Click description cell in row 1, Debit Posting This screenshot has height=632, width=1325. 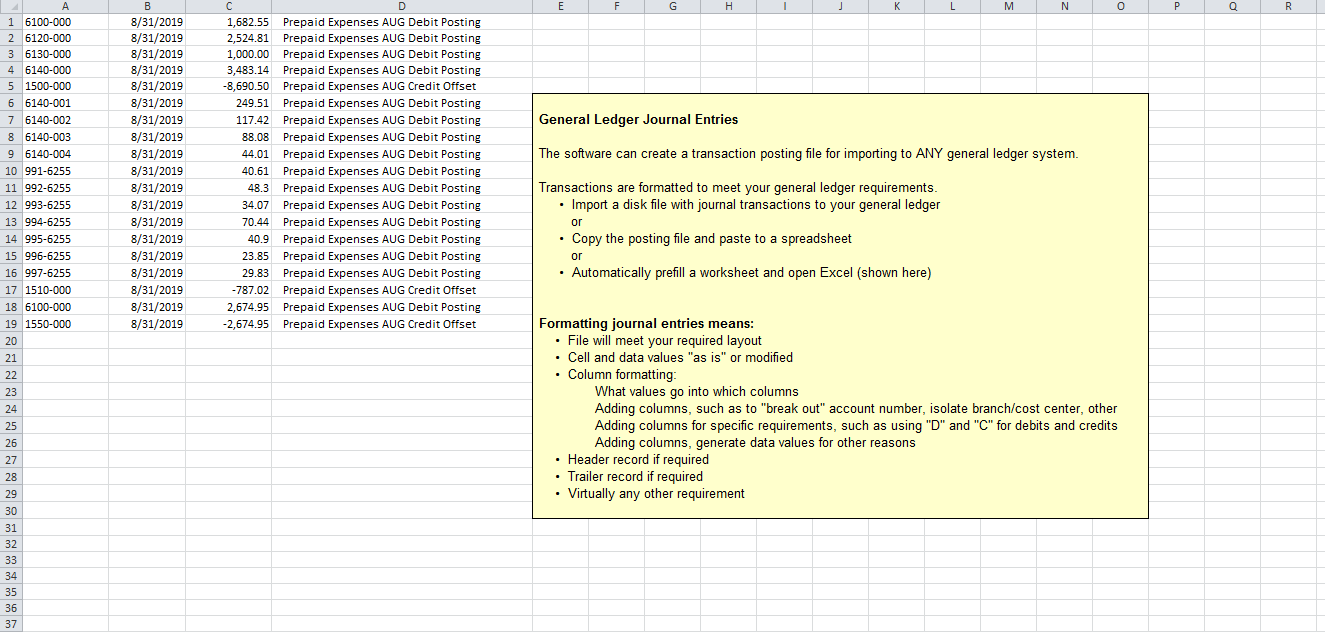pos(402,21)
